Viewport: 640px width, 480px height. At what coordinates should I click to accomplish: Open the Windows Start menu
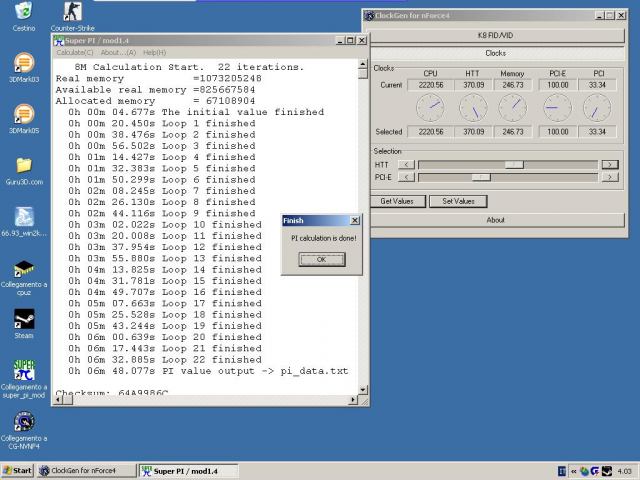coord(17,471)
